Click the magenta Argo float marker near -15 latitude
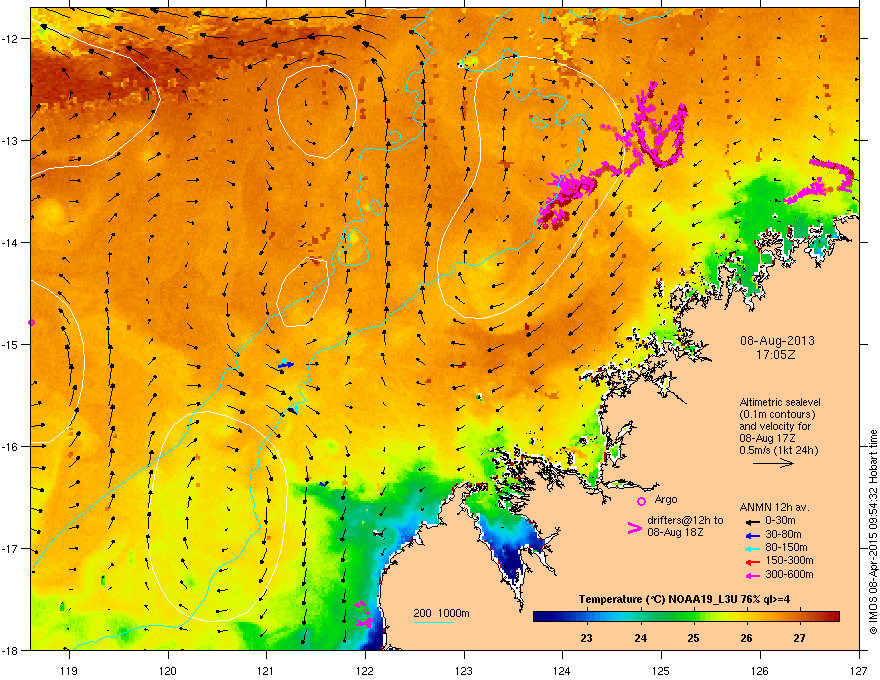This screenshot has height=680, width=880. click(x=31, y=323)
